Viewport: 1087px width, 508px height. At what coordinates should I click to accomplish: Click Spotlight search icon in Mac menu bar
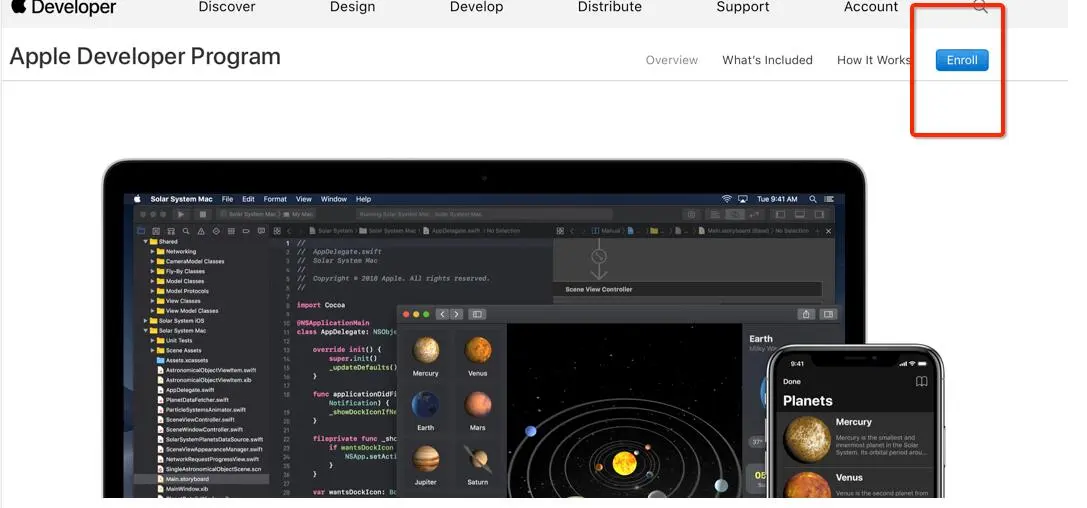813,199
